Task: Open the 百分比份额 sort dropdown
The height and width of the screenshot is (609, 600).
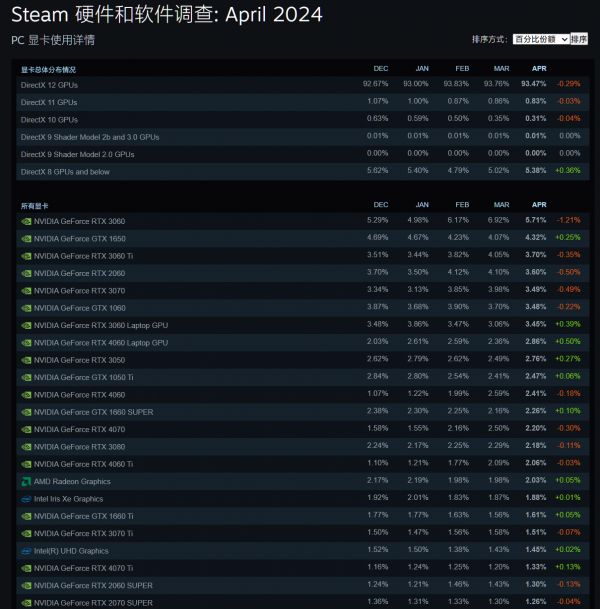Action: [x=541, y=39]
